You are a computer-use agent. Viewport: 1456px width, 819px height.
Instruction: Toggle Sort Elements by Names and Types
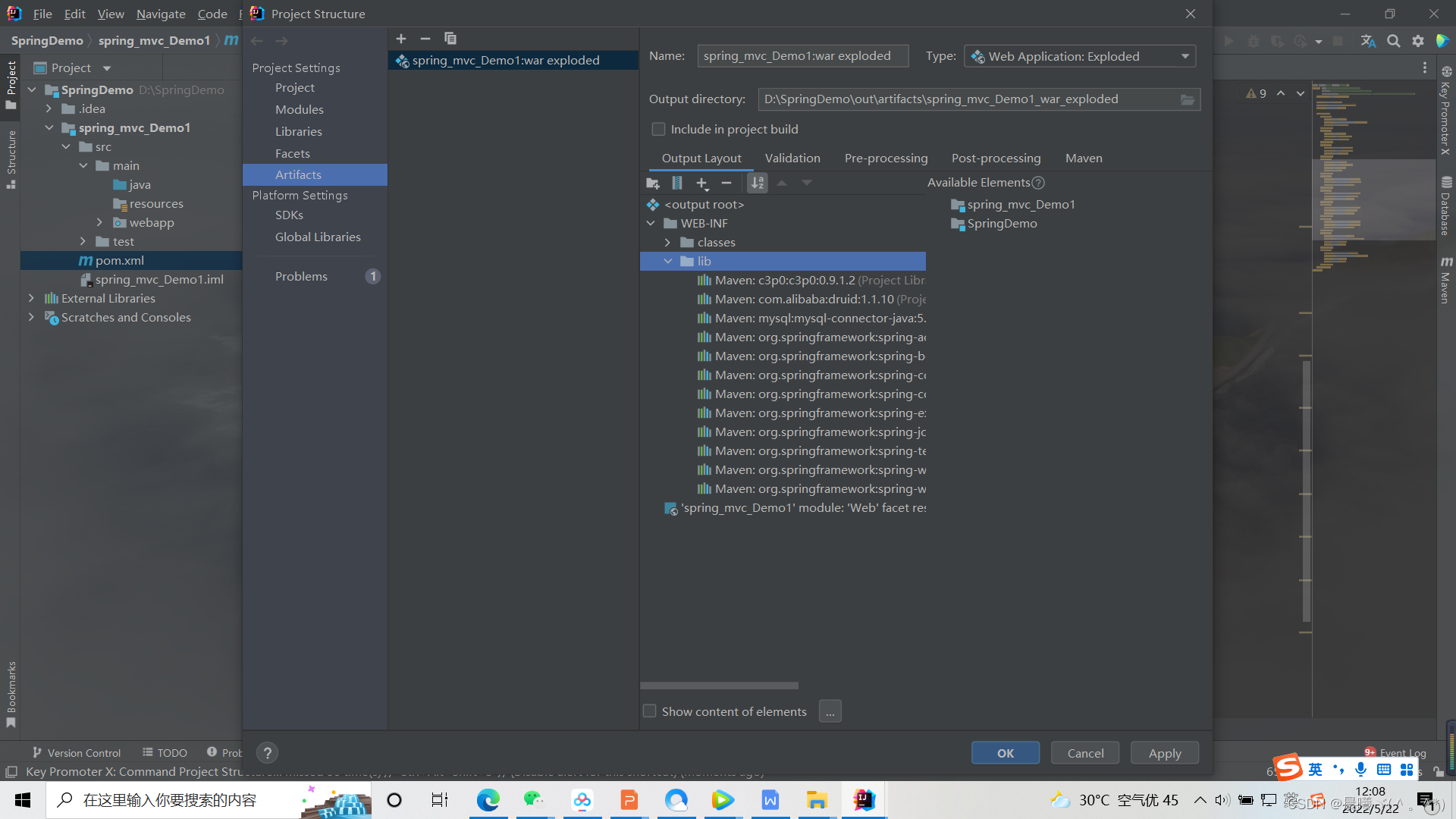pyautogui.click(x=757, y=183)
